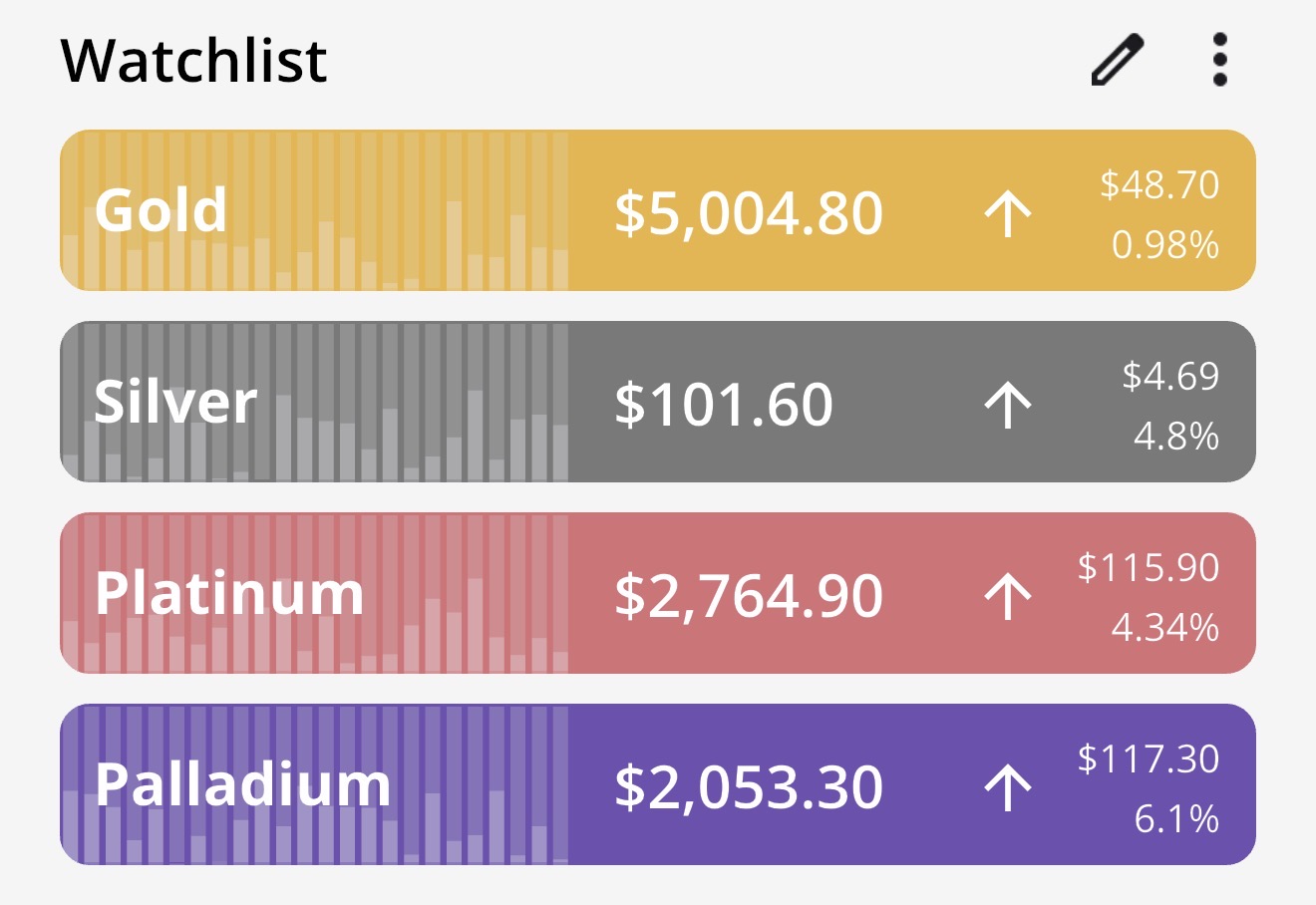Click the up arrow on Silver row
The height and width of the screenshot is (905, 1316).
point(1008,405)
